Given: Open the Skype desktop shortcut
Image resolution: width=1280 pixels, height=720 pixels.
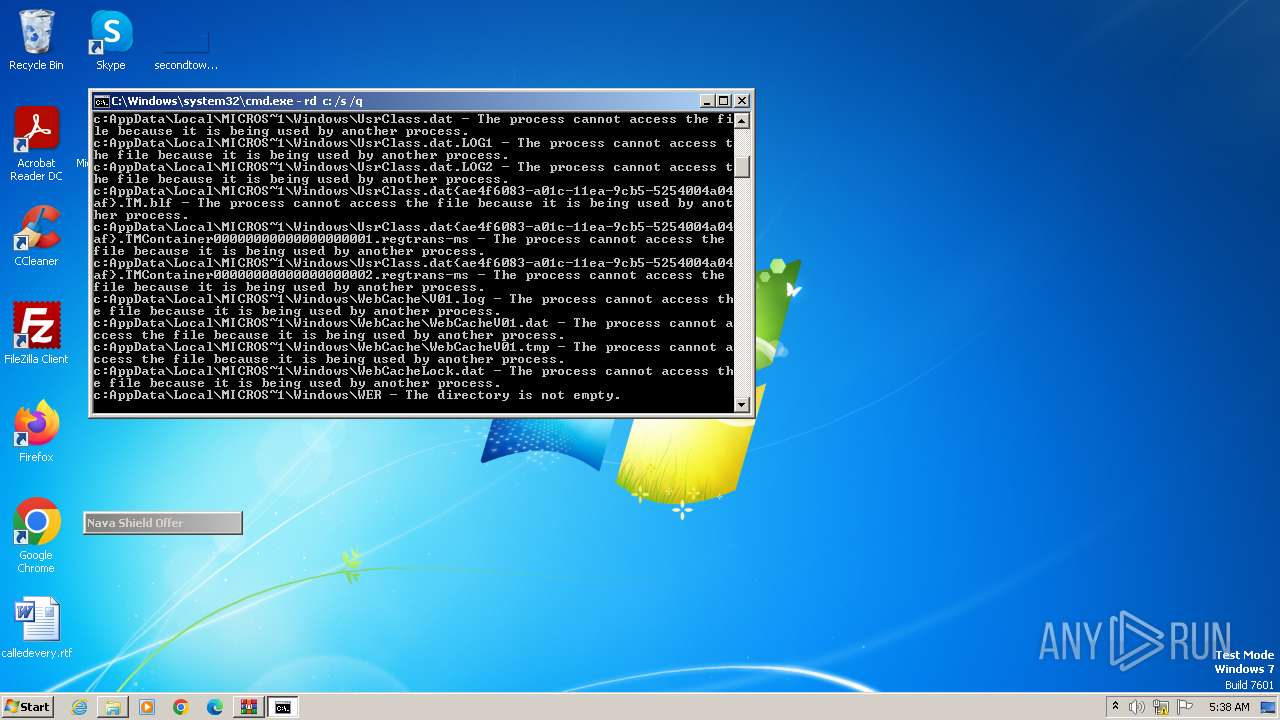Looking at the screenshot, I should (x=110, y=41).
